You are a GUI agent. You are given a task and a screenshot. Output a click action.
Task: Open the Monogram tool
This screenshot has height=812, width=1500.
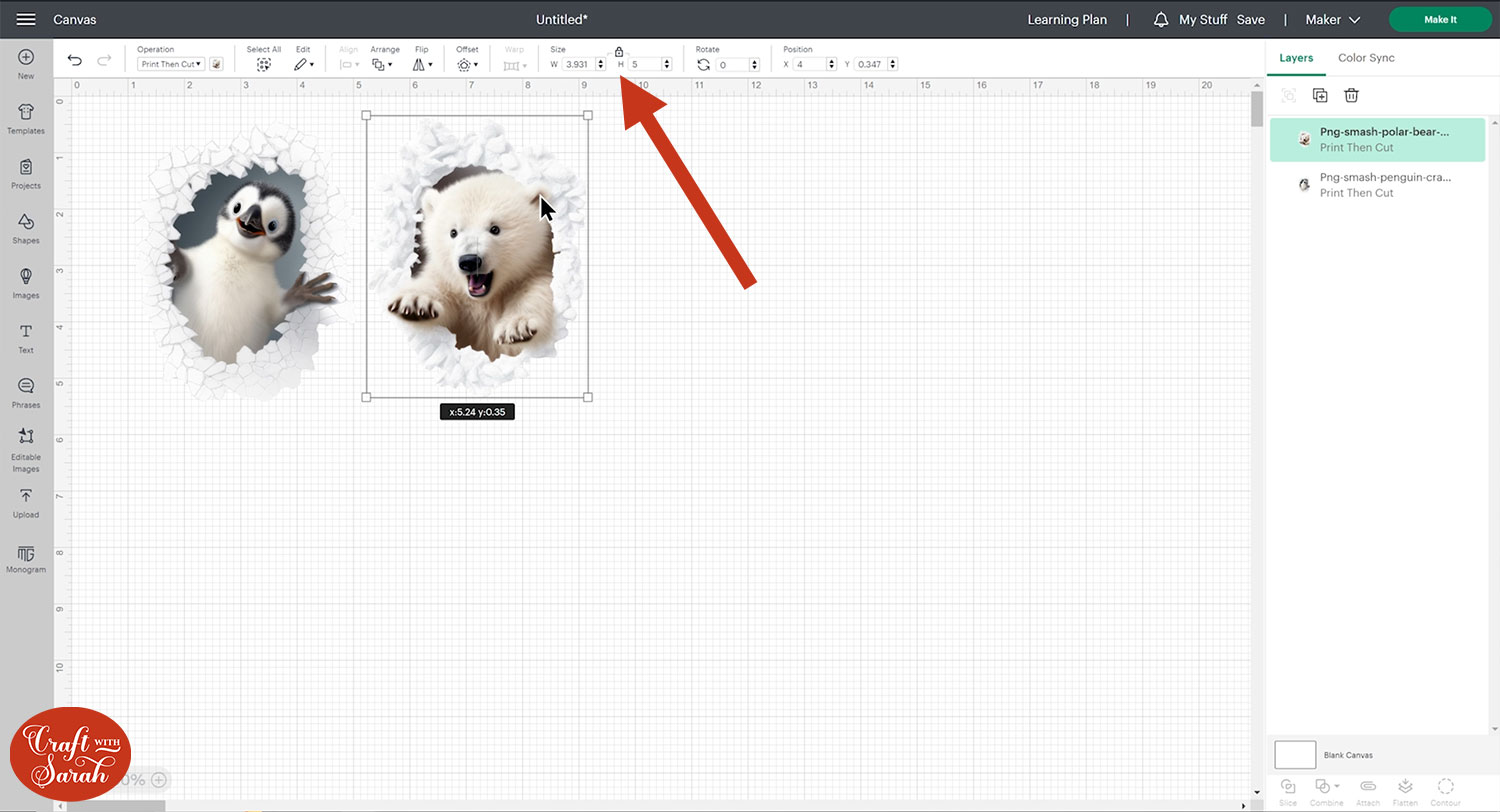26,558
